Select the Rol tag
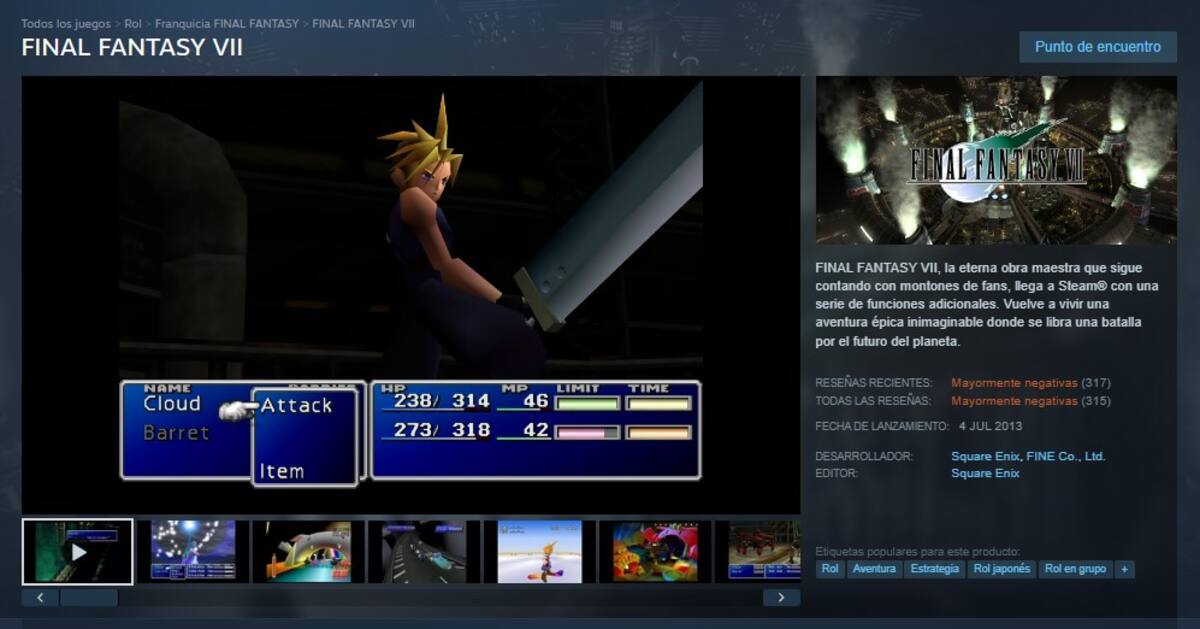1200x629 pixels. (x=830, y=569)
